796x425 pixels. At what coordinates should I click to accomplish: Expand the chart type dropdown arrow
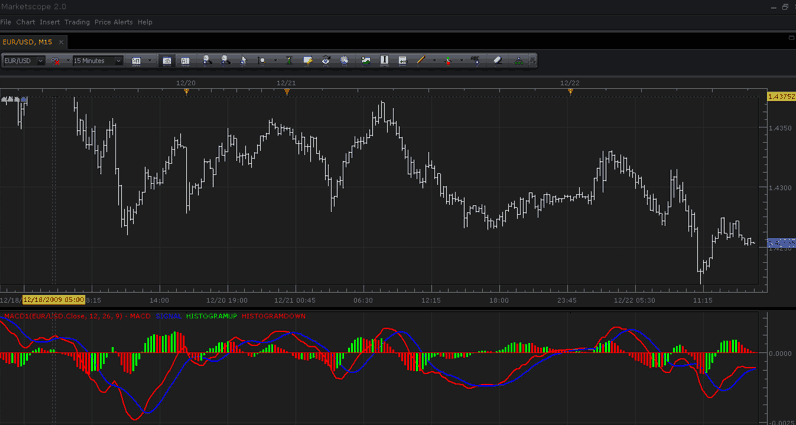(x=150, y=61)
